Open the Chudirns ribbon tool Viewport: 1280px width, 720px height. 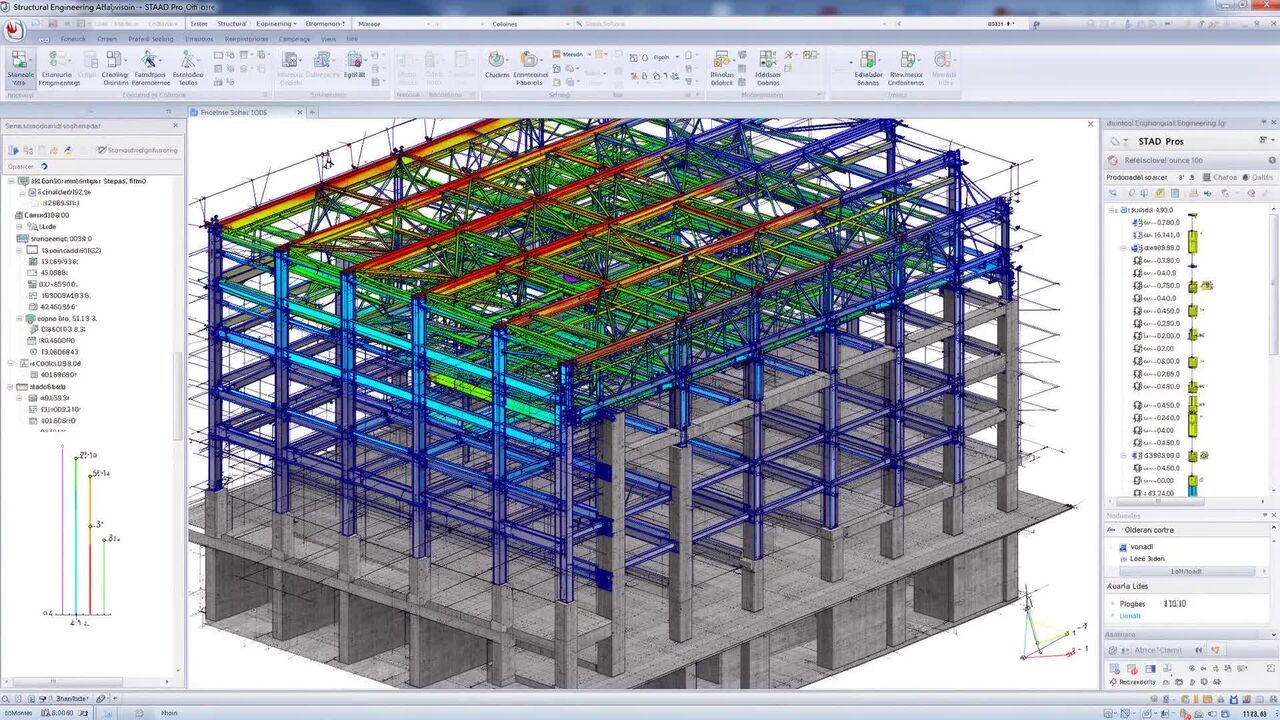click(x=497, y=66)
